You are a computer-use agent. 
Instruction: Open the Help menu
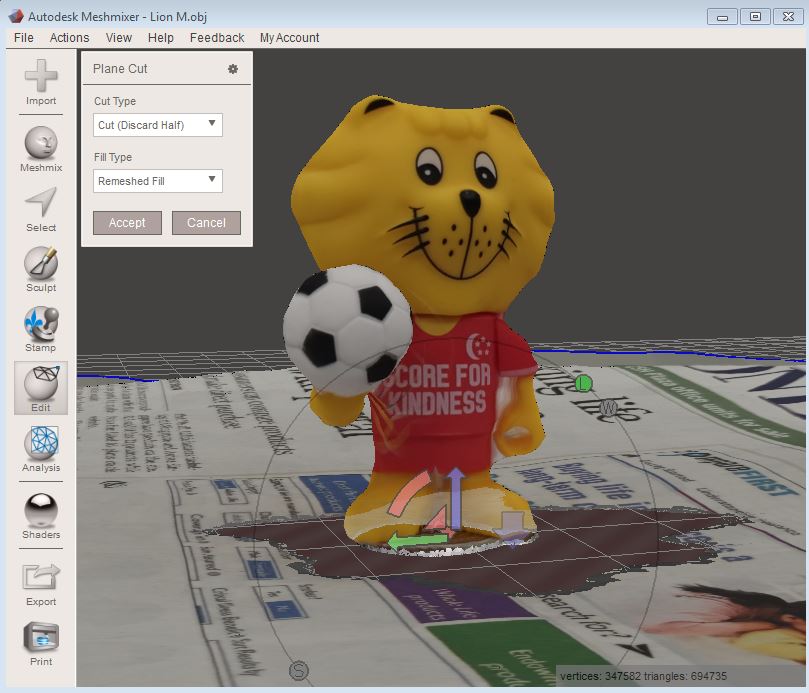pos(160,38)
